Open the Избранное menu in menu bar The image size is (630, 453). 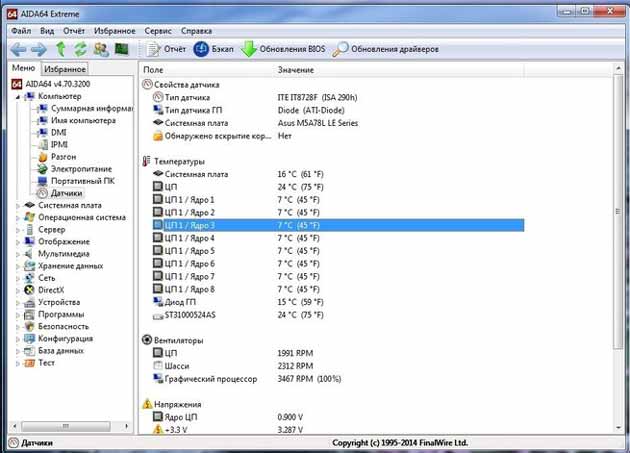point(115,31)
